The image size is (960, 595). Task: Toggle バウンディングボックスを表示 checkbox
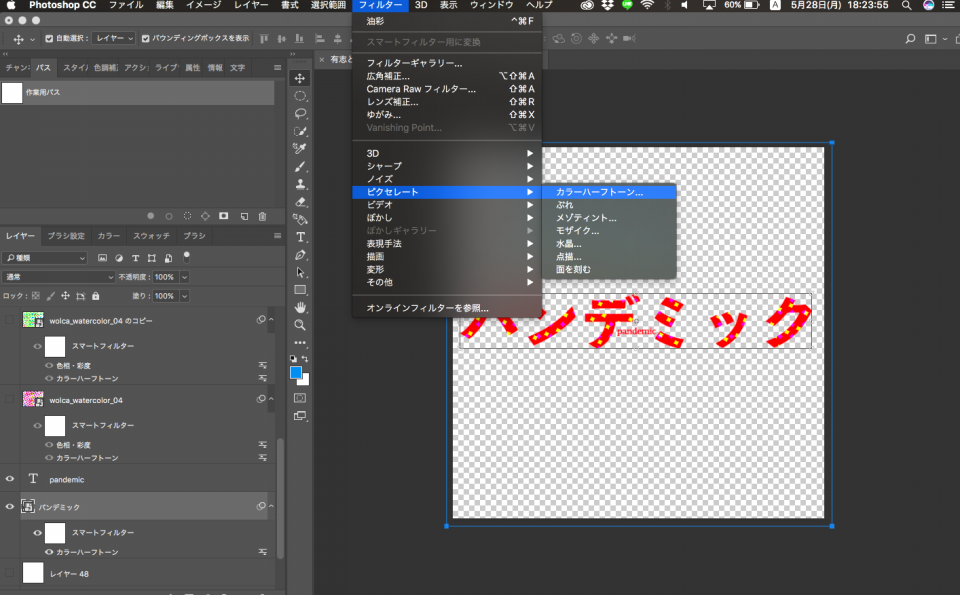pyautogui.click(x=146, y=39)
